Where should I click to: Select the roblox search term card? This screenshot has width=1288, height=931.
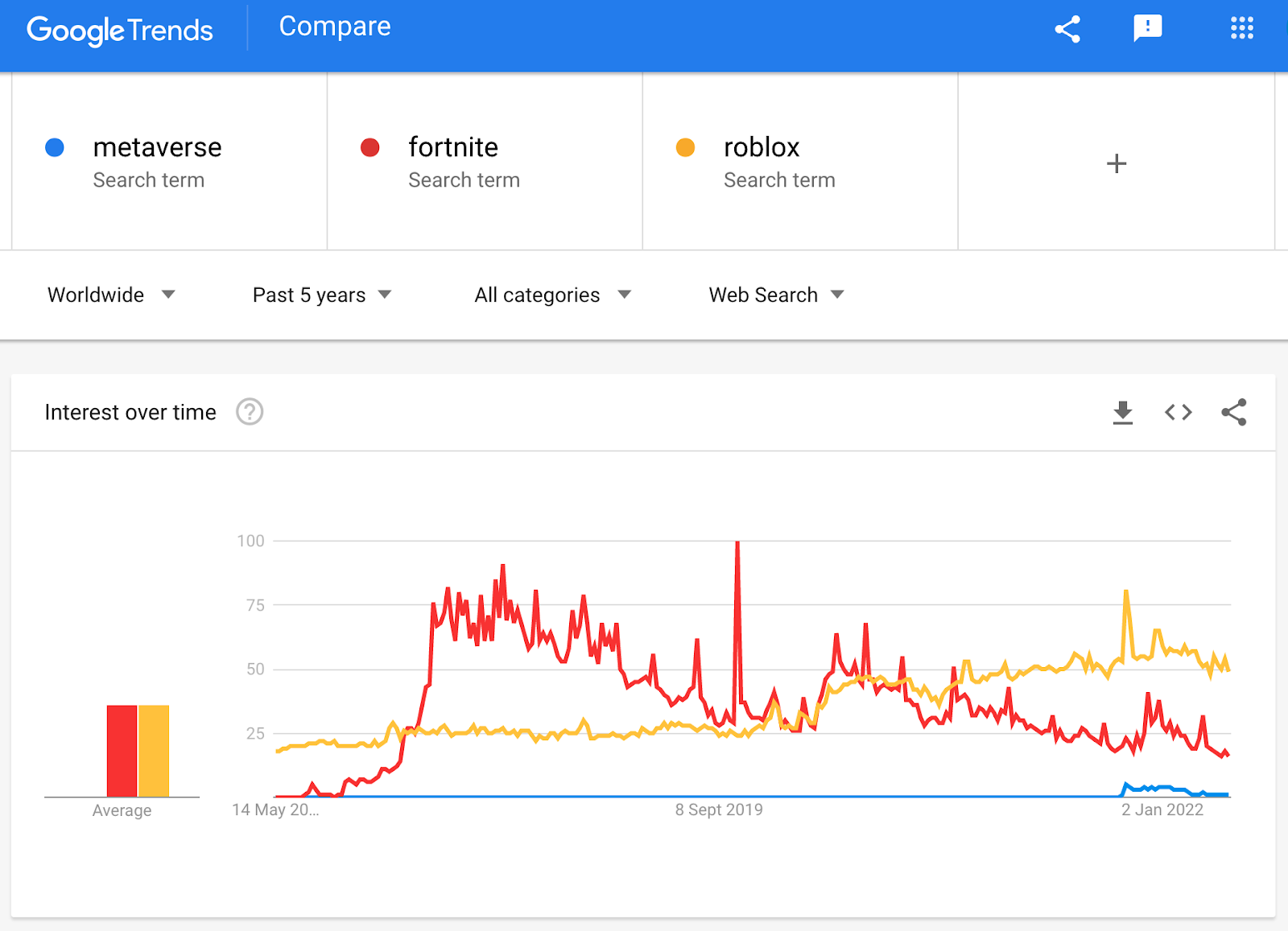click(800, 161)
